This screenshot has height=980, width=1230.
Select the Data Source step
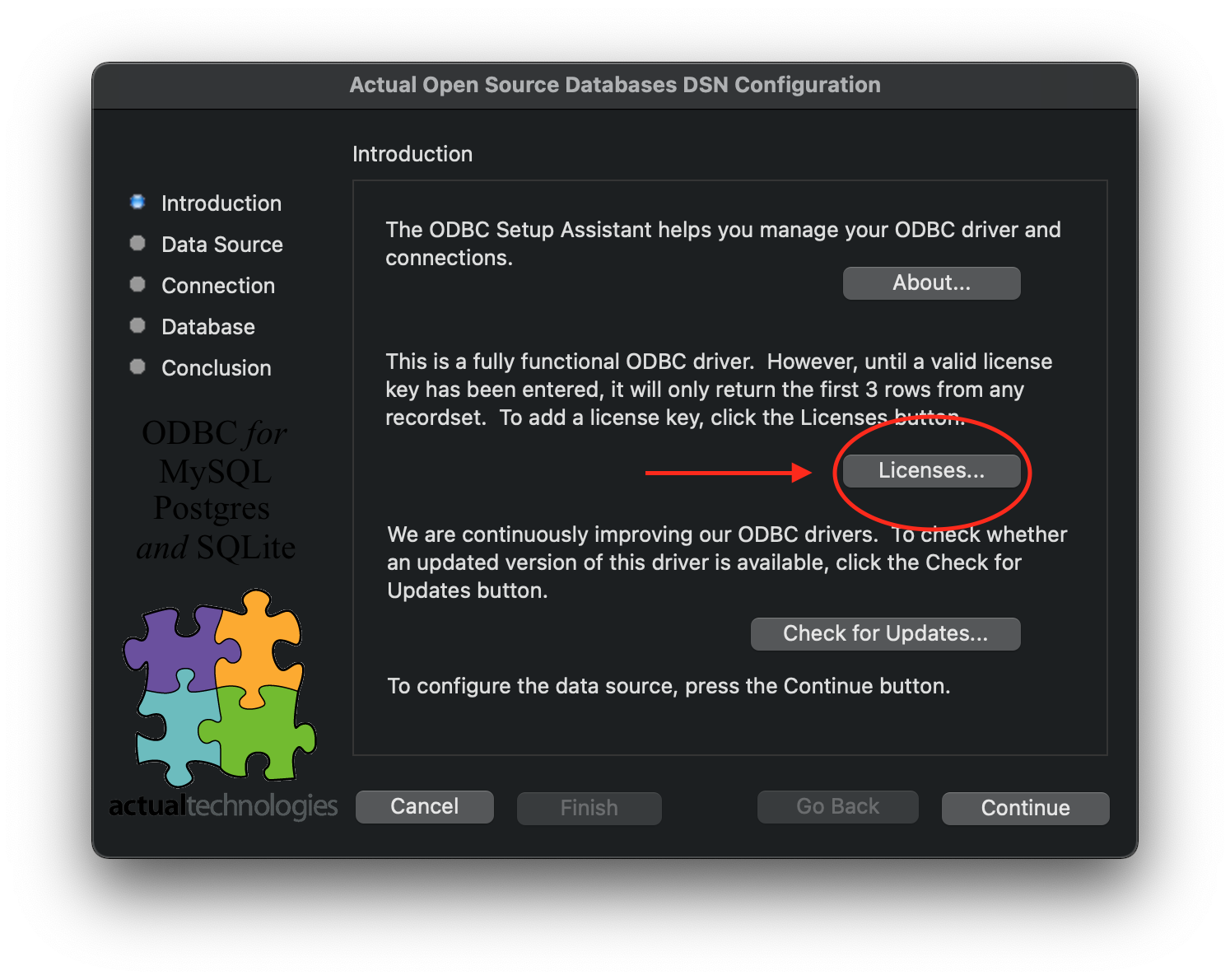tap(222, 245)
